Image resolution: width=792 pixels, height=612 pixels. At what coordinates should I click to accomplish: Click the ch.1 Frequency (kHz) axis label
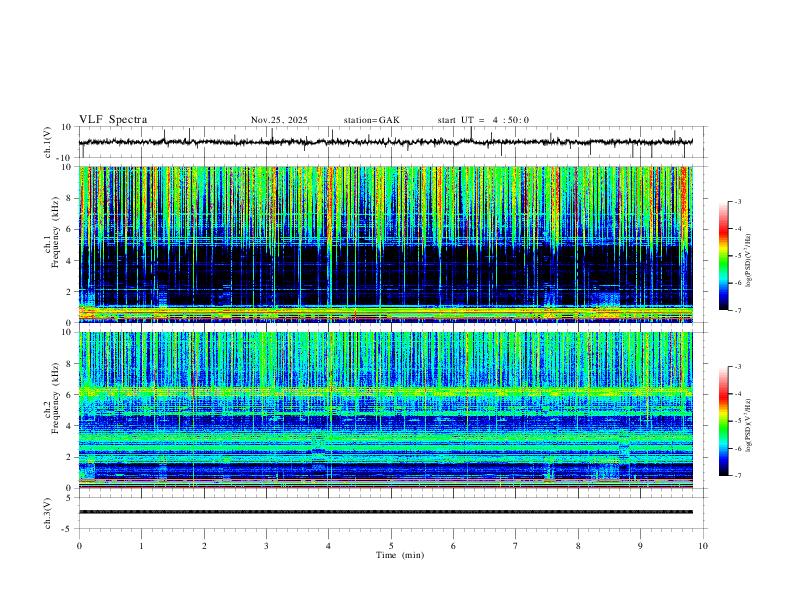[53, 230]
